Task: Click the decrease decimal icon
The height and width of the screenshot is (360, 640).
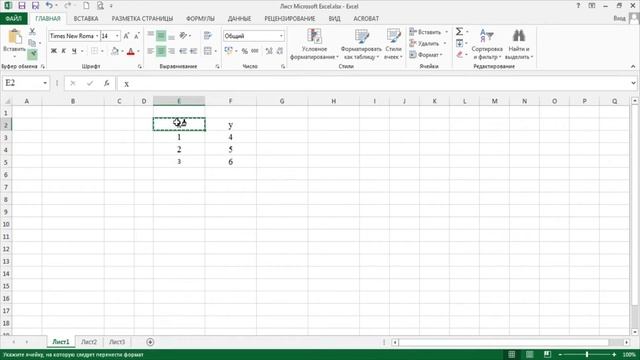Action: pos(280,51)
